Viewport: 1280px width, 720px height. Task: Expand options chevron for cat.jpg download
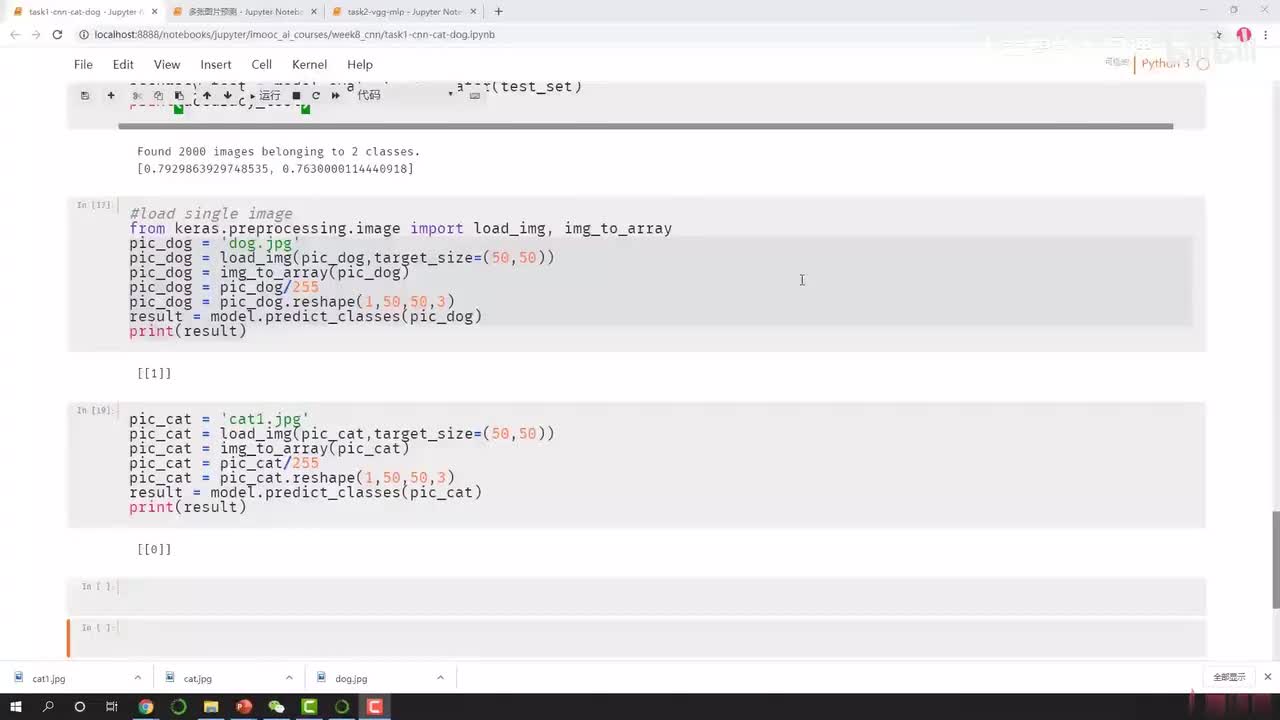[289, 678]
